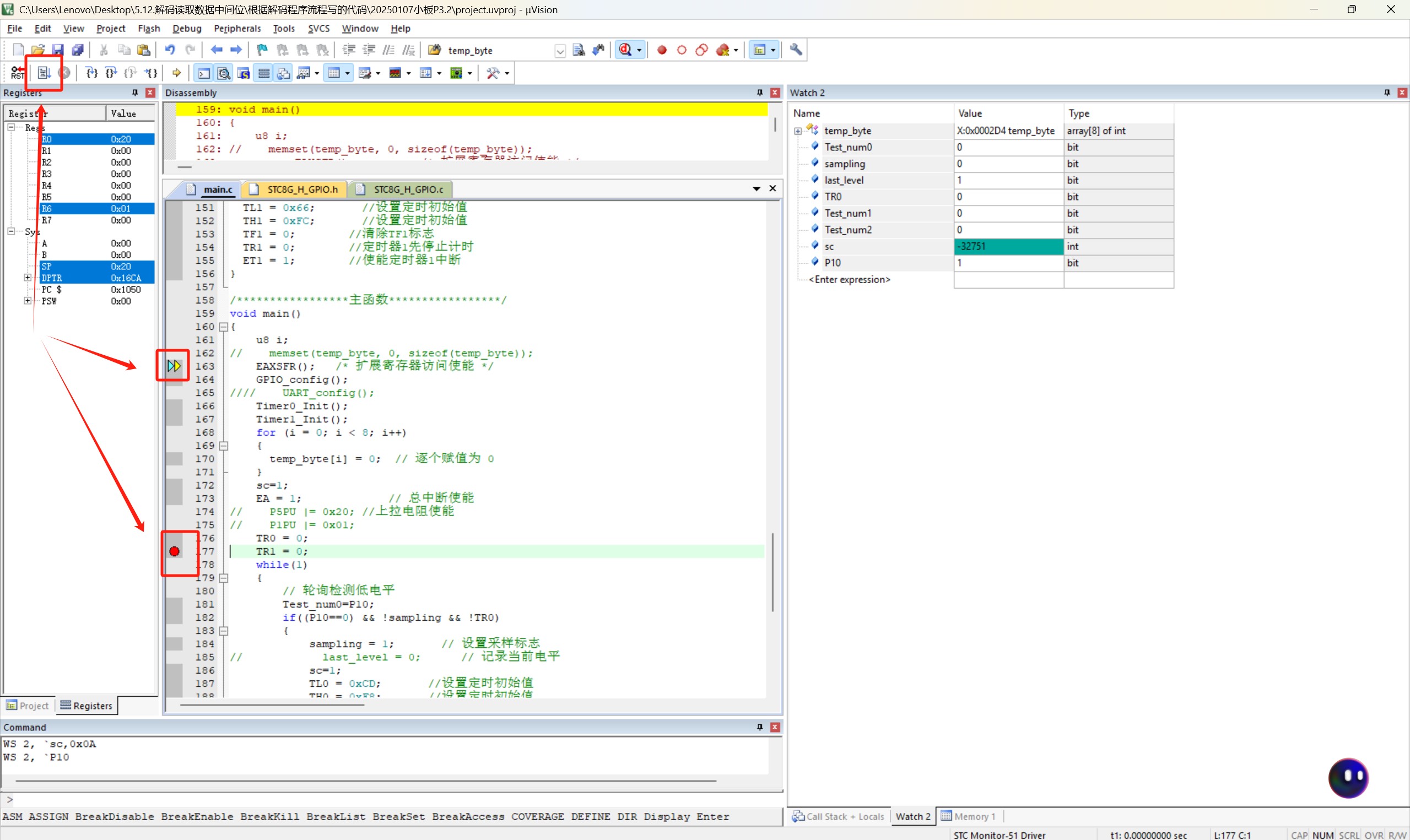Open editor tab list dropdown arrow
Image resolution: width=1410 pixels, height=840 pixels.
coord(756,189)
